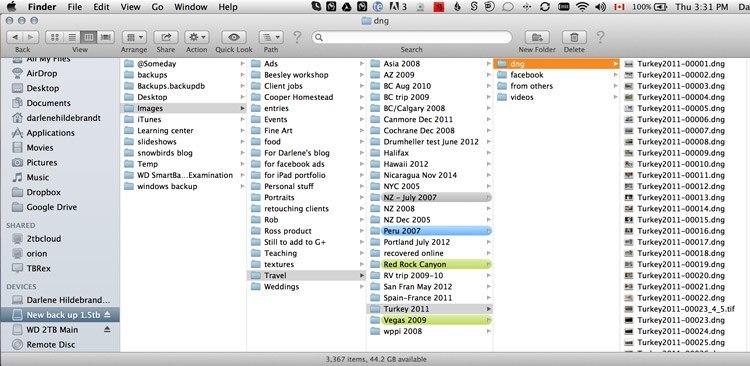Open the Images folder
The image size is (750, 366).
coord(184,108)
